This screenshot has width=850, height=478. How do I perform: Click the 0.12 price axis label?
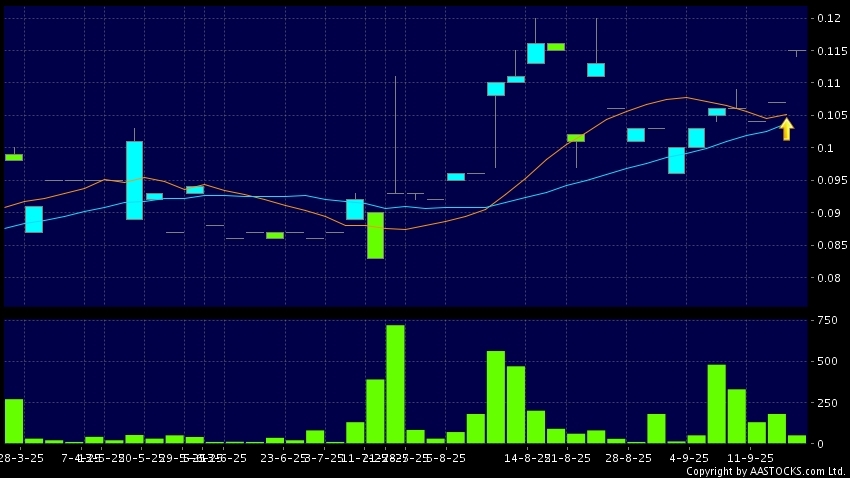(x=829, y=18)
